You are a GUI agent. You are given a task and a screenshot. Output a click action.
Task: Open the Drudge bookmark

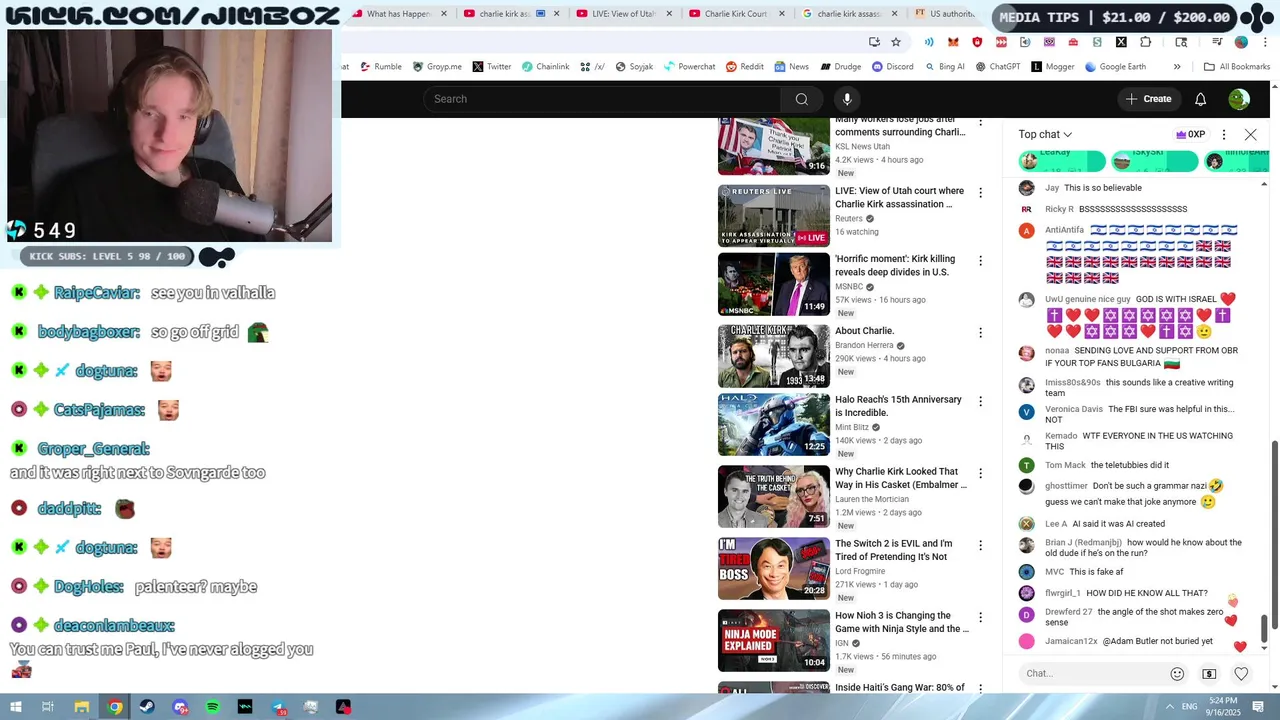(x=840, y=67)
